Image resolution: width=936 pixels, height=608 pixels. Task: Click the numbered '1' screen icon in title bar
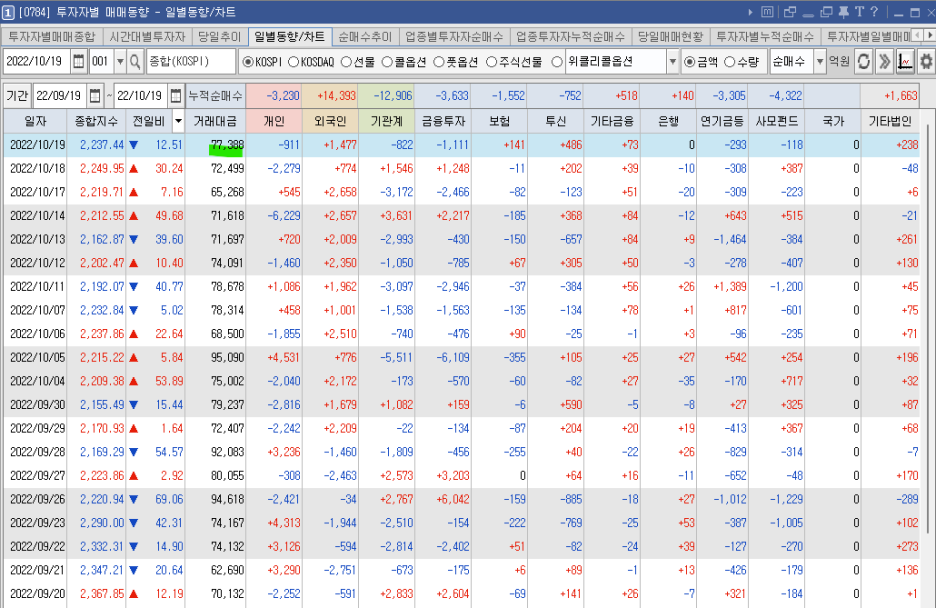tap(8, 12)
